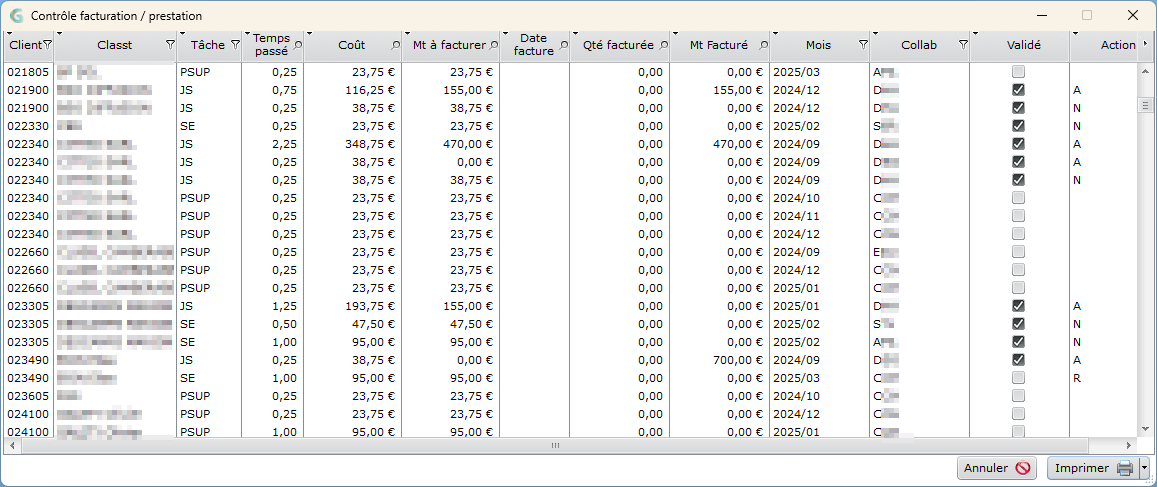Click the right arrow at the header row end
The height and width of the screenshot is (487, 1157).
coord(1144,45)
